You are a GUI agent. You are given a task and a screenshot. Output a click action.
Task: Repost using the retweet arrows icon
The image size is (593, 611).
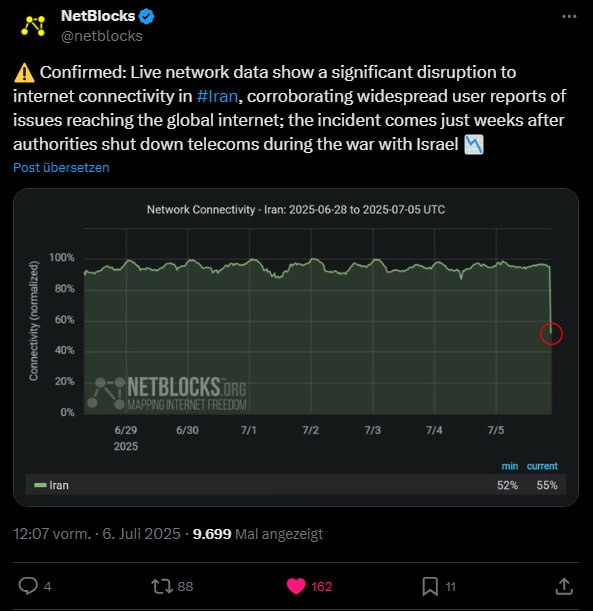click(x=162, y=586)
